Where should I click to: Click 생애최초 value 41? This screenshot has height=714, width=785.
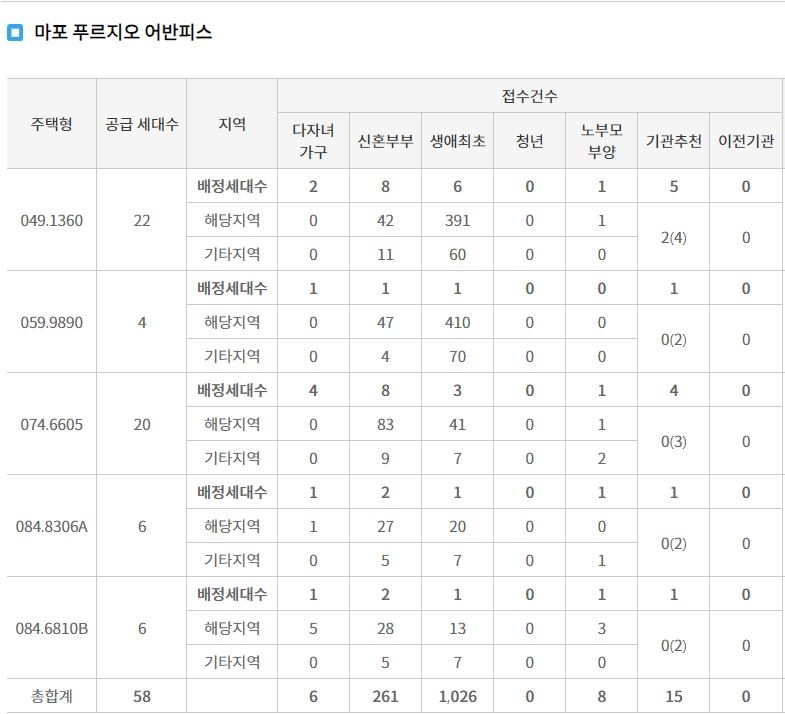tap(458, 425)
